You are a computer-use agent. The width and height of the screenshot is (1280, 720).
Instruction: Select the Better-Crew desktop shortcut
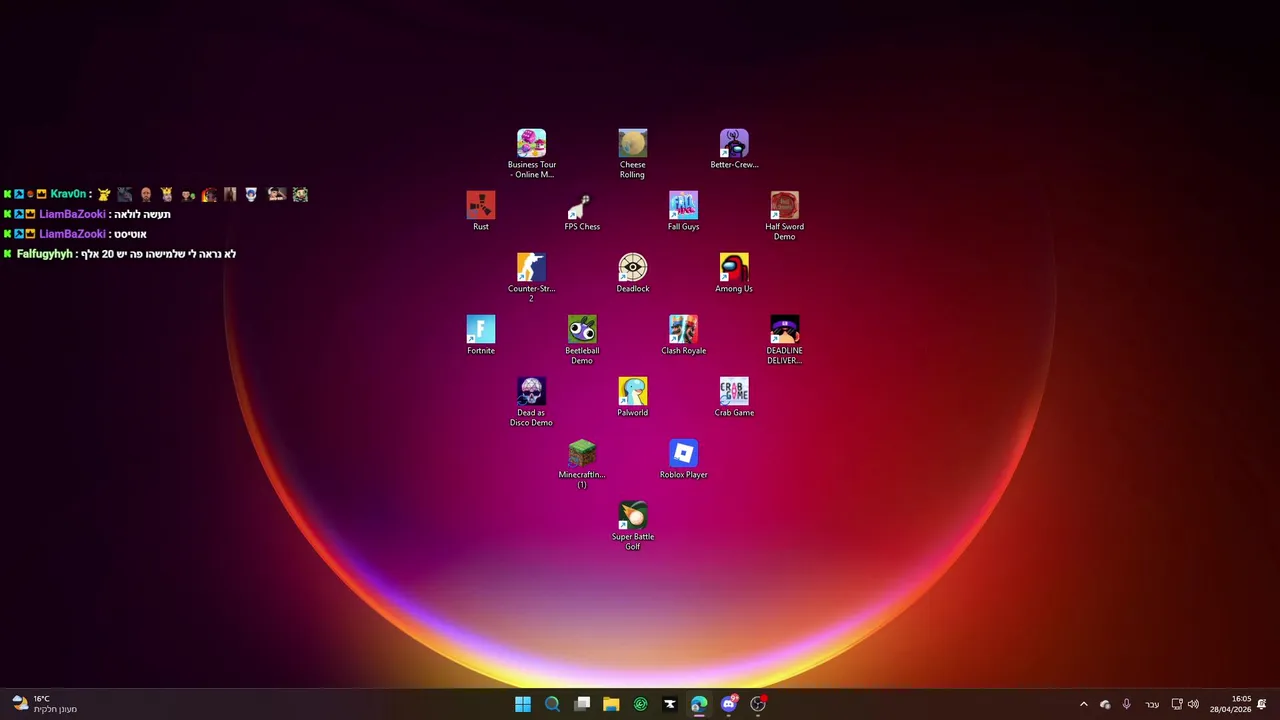734,149
